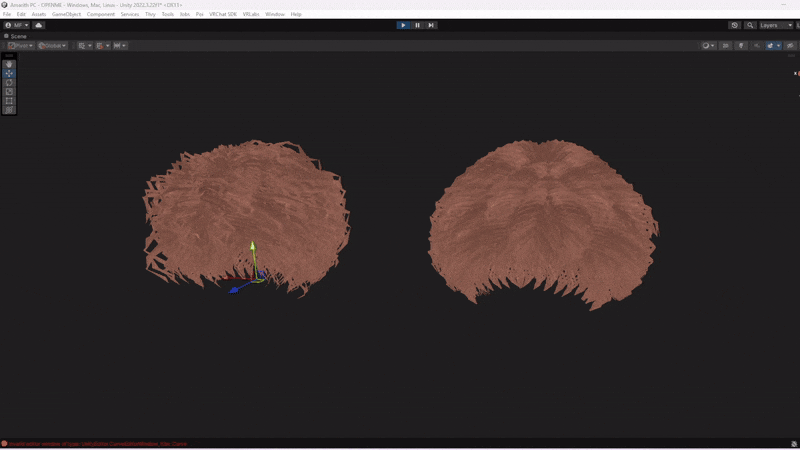
Task: Toggle scene lighting
Action: click(741, 45)
